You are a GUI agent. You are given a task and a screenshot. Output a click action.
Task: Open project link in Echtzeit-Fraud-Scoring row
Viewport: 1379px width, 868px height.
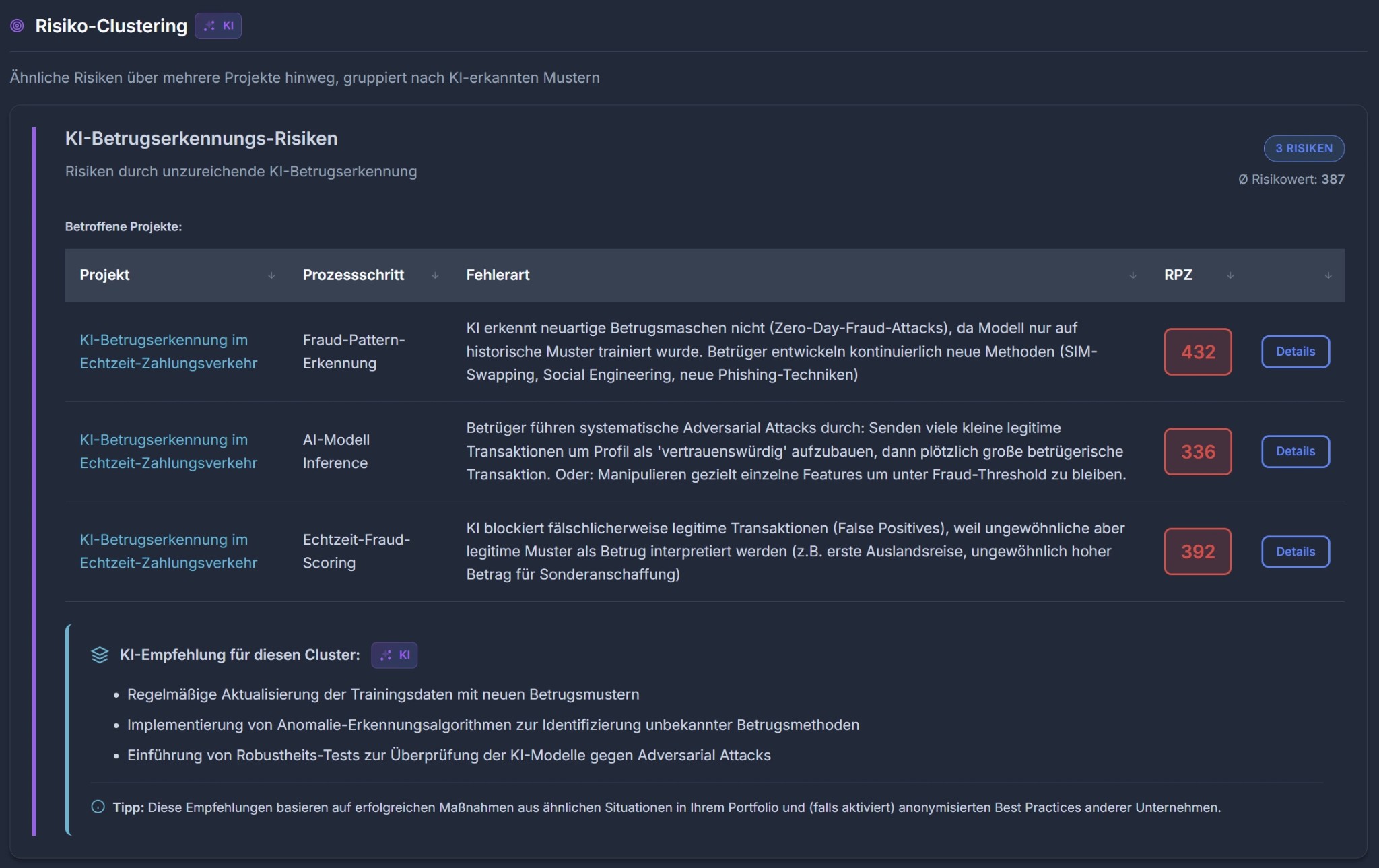tap(168, 551)
